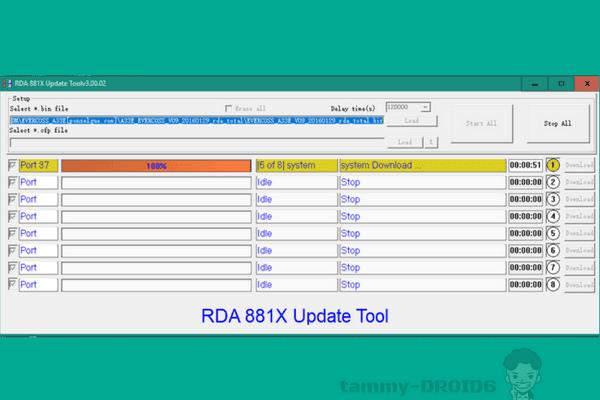
Task: Toggle the checkbox on channel 8 row
Action: [x=12, y=284]
